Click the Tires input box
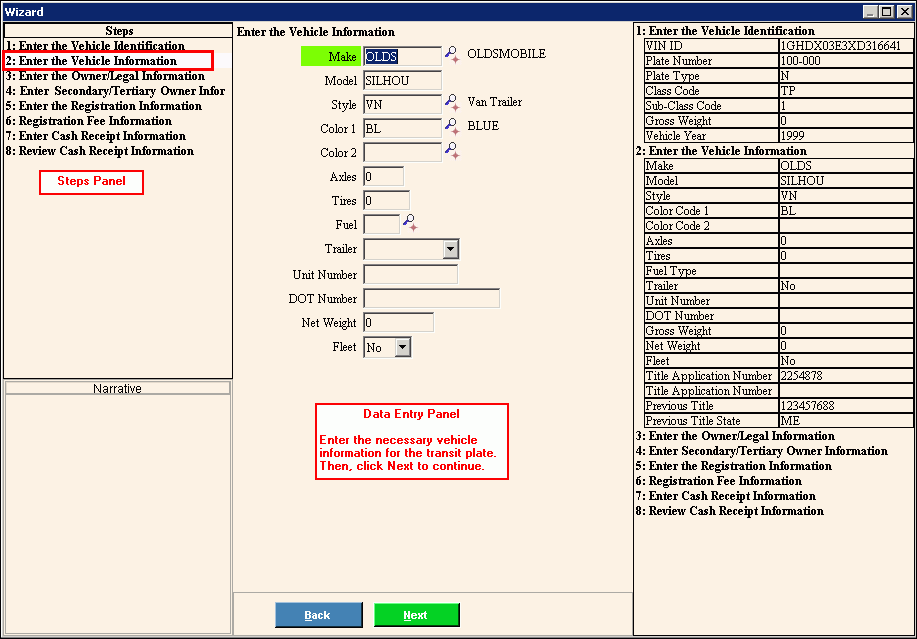Viewport: 917px width, 639px height. [386, 201]
